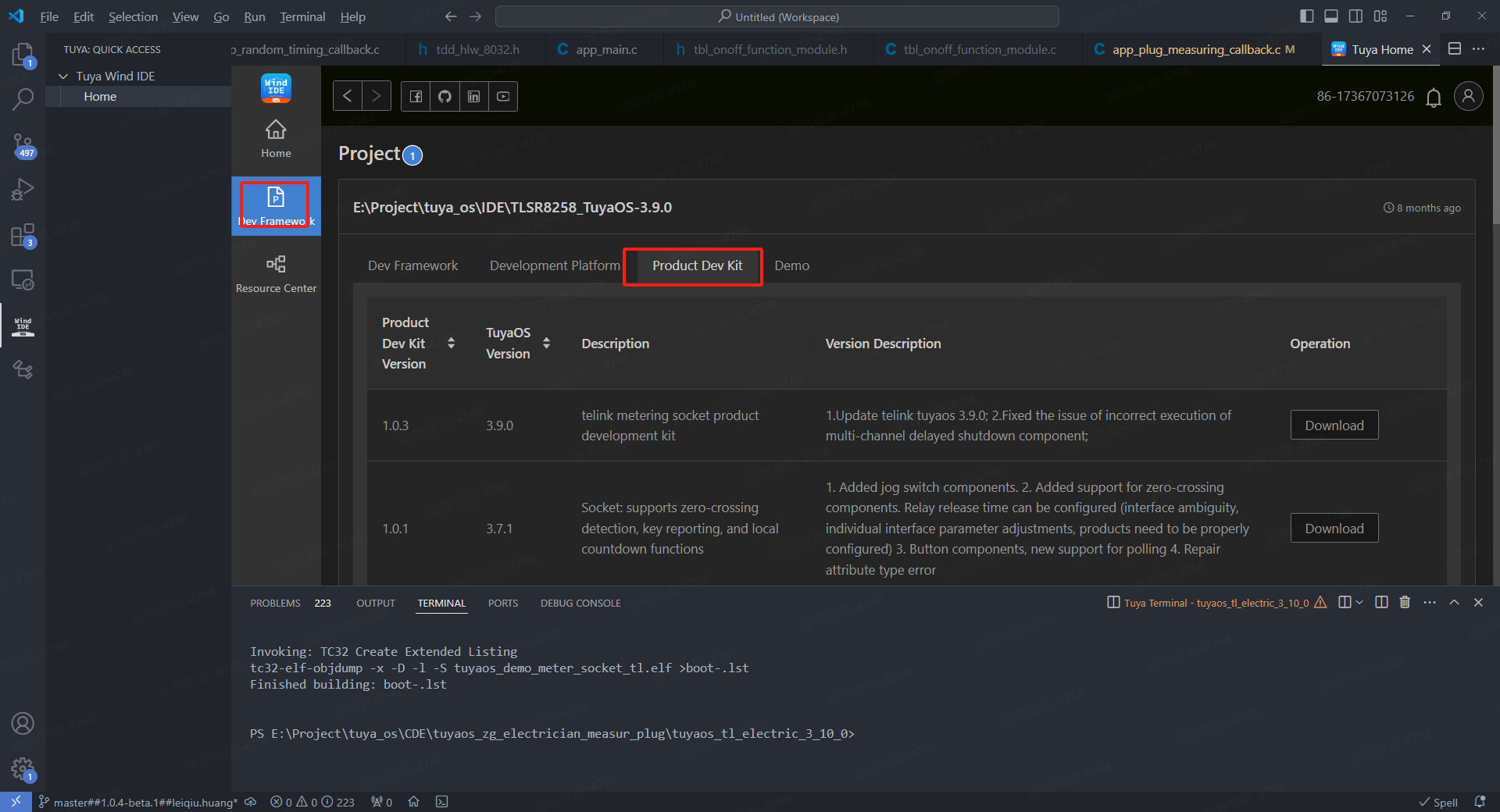Open the launch profile dropdown chevron in terminal
The height and width of the screenshot is (812, 1500).
1359,602
